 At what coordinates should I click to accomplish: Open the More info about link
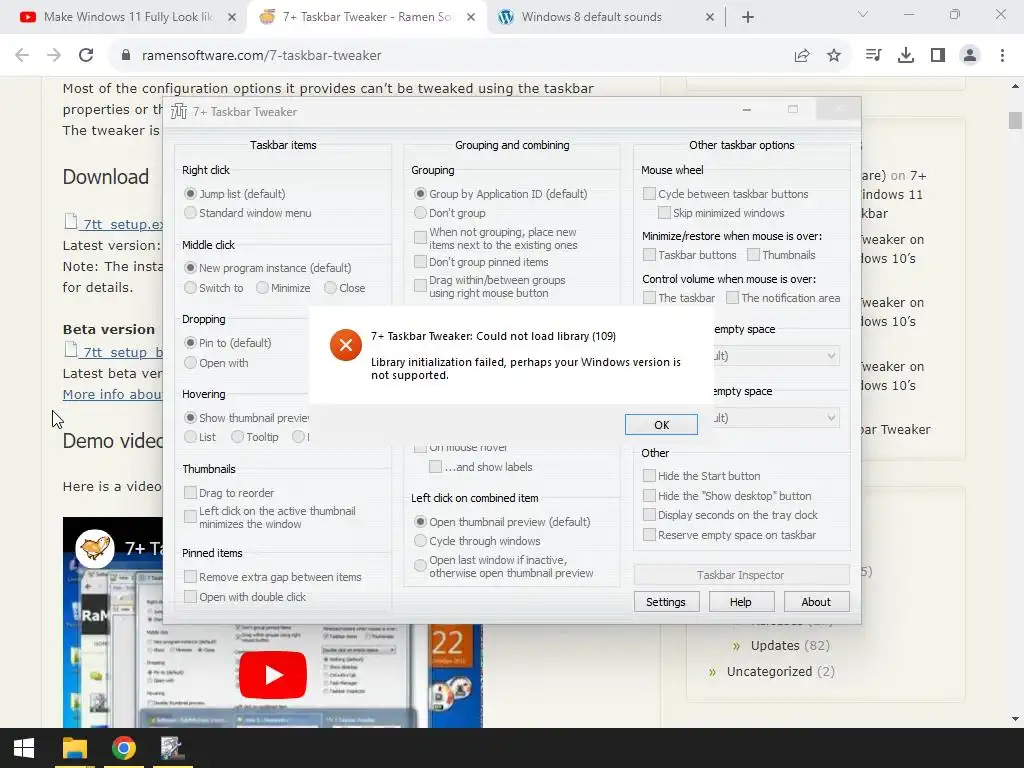click(112, 394)
